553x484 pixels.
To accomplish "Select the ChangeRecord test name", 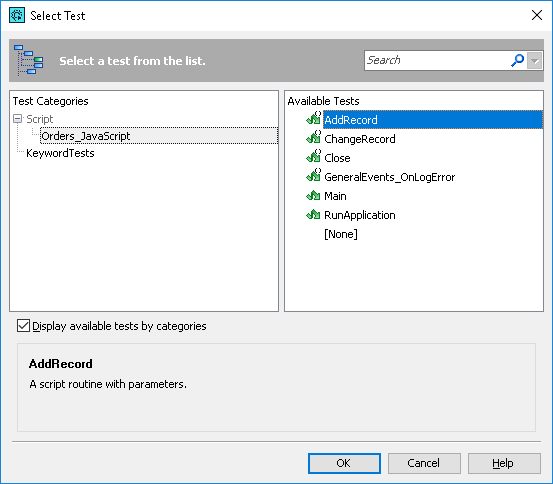I will (x=360, y=139).
